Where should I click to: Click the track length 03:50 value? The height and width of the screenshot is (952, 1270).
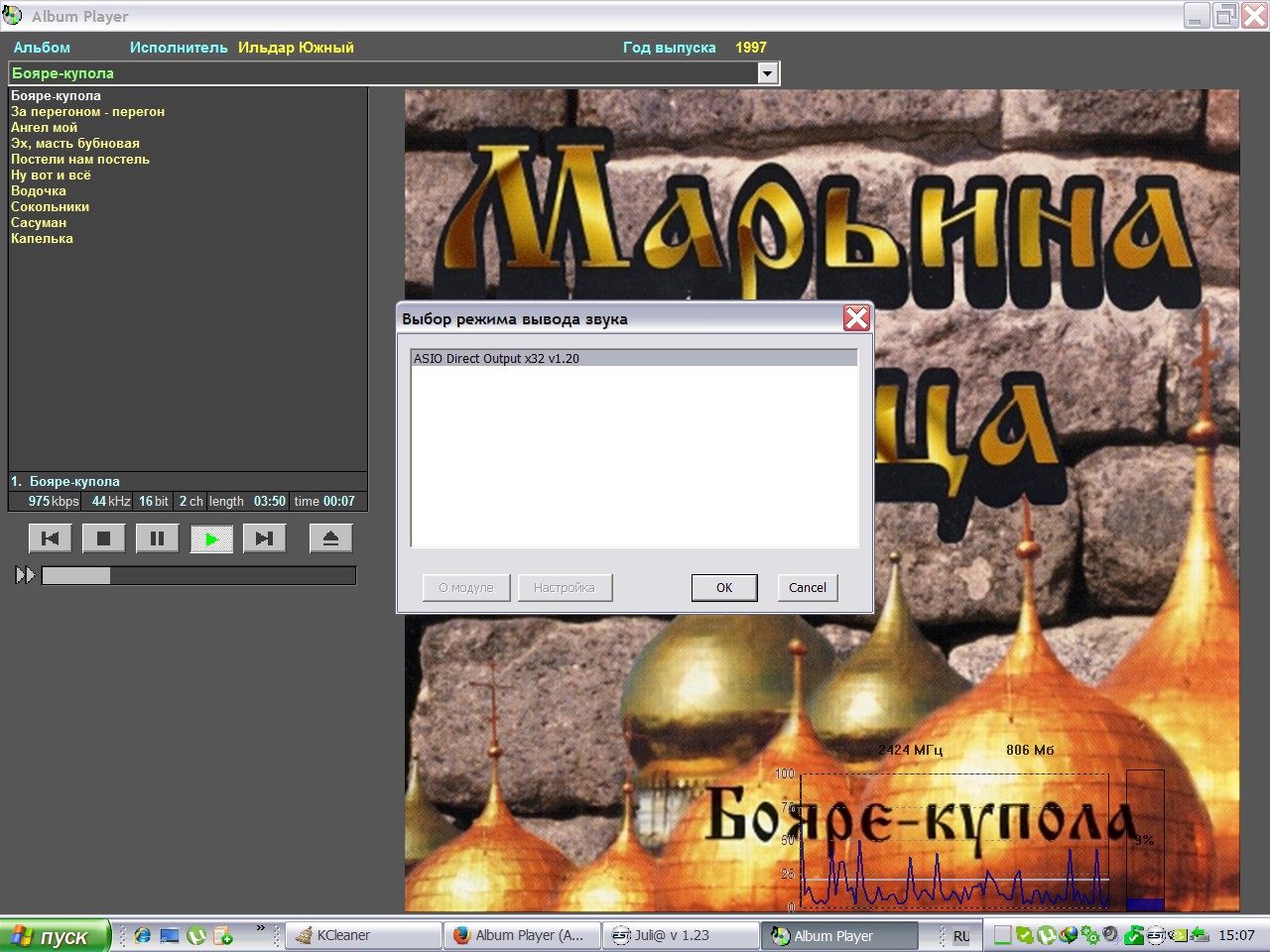270,502
